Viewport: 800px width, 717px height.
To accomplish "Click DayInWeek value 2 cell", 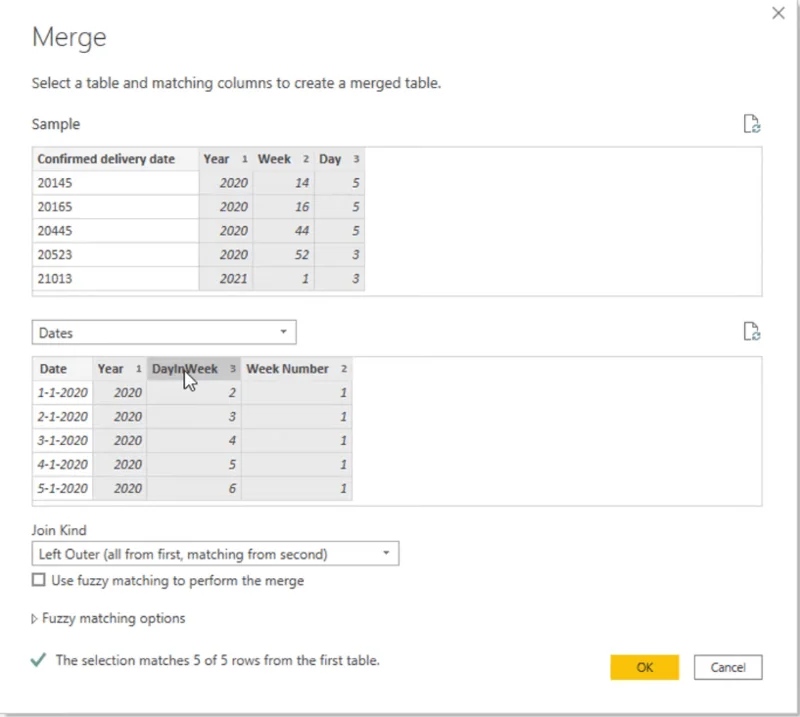I will click(x=194, y=392).
